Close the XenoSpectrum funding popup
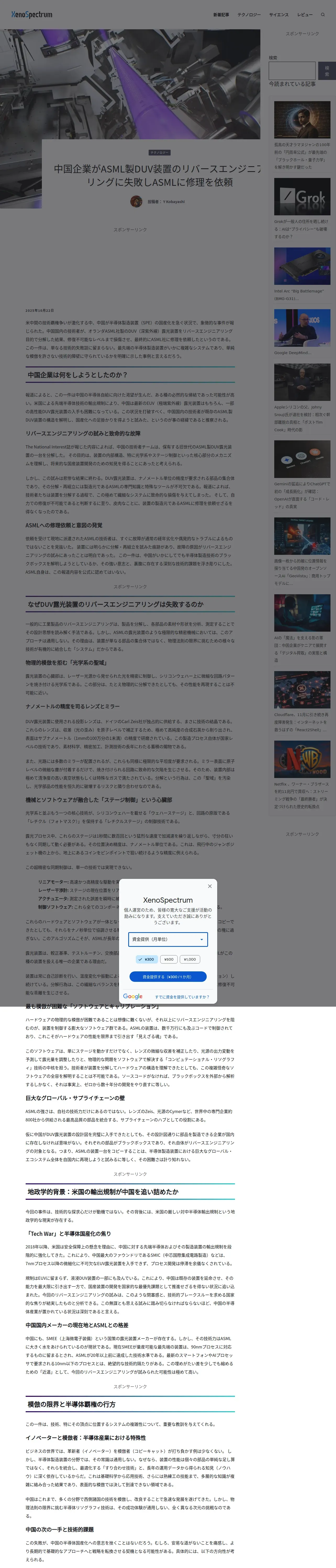The image size is (336, 1568). click(x=210, y=886)
